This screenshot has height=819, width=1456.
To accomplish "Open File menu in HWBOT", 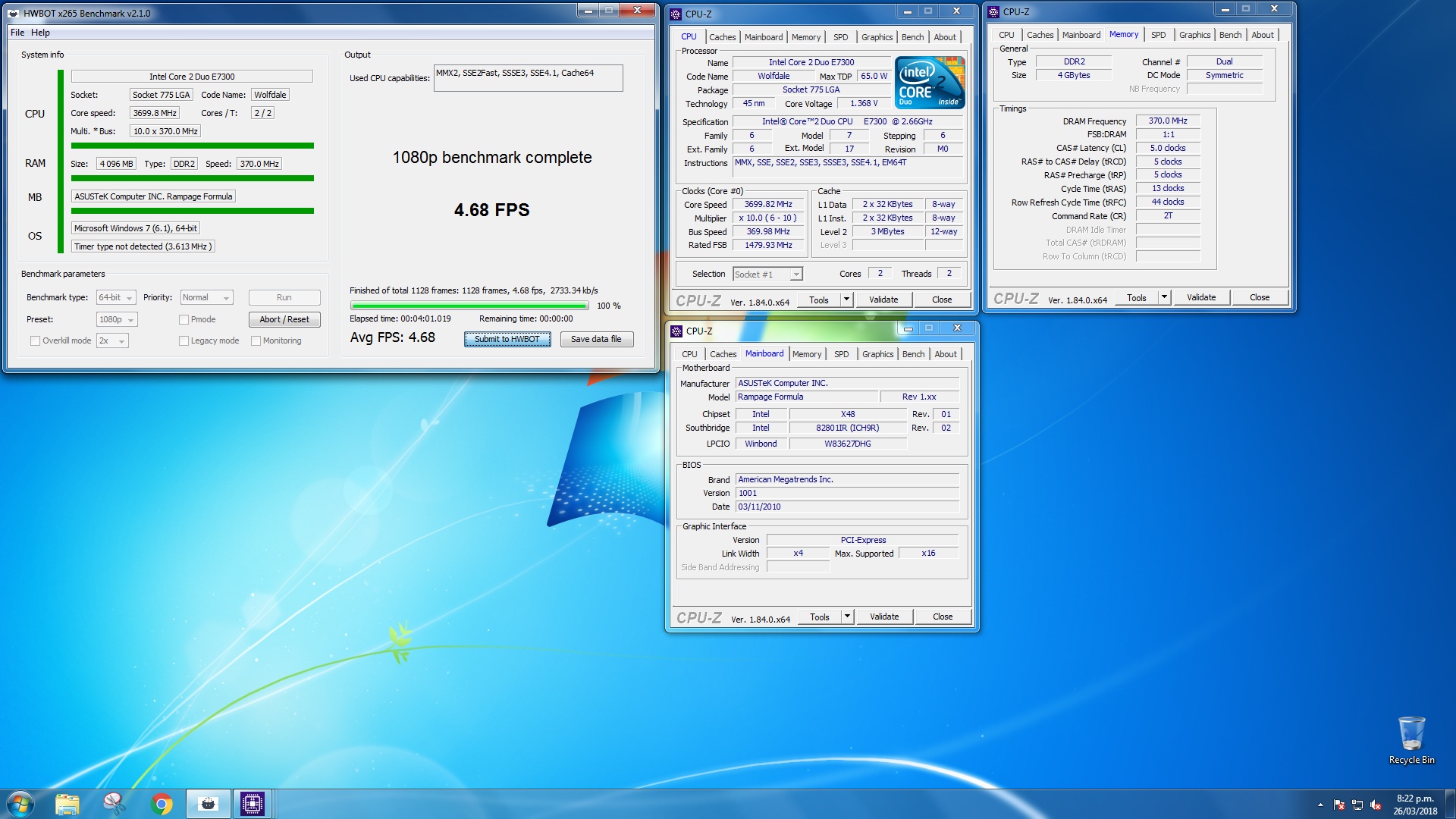I will click(x=17, y=33).
